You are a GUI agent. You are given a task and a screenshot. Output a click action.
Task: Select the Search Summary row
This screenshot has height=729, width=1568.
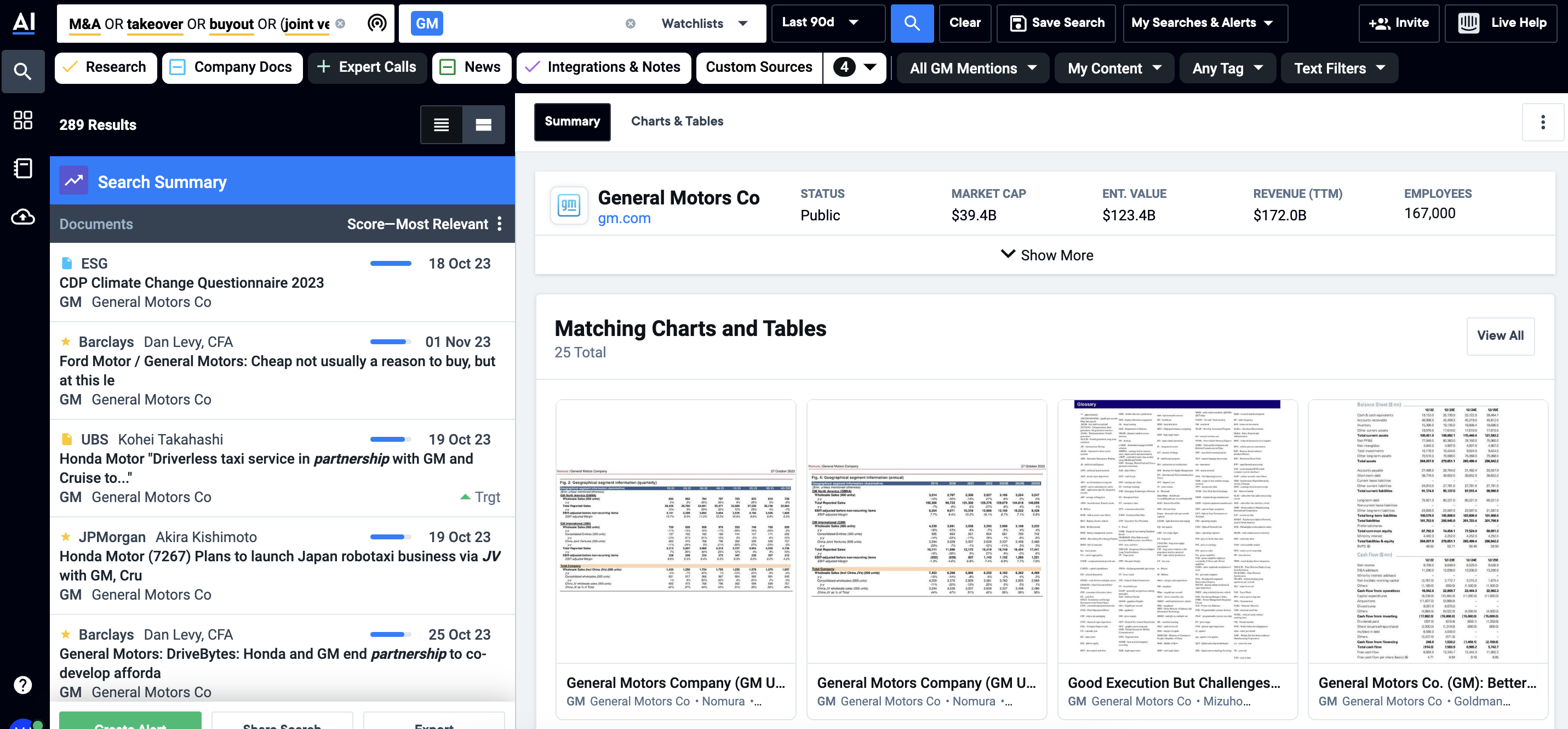(x=283, y=181)
